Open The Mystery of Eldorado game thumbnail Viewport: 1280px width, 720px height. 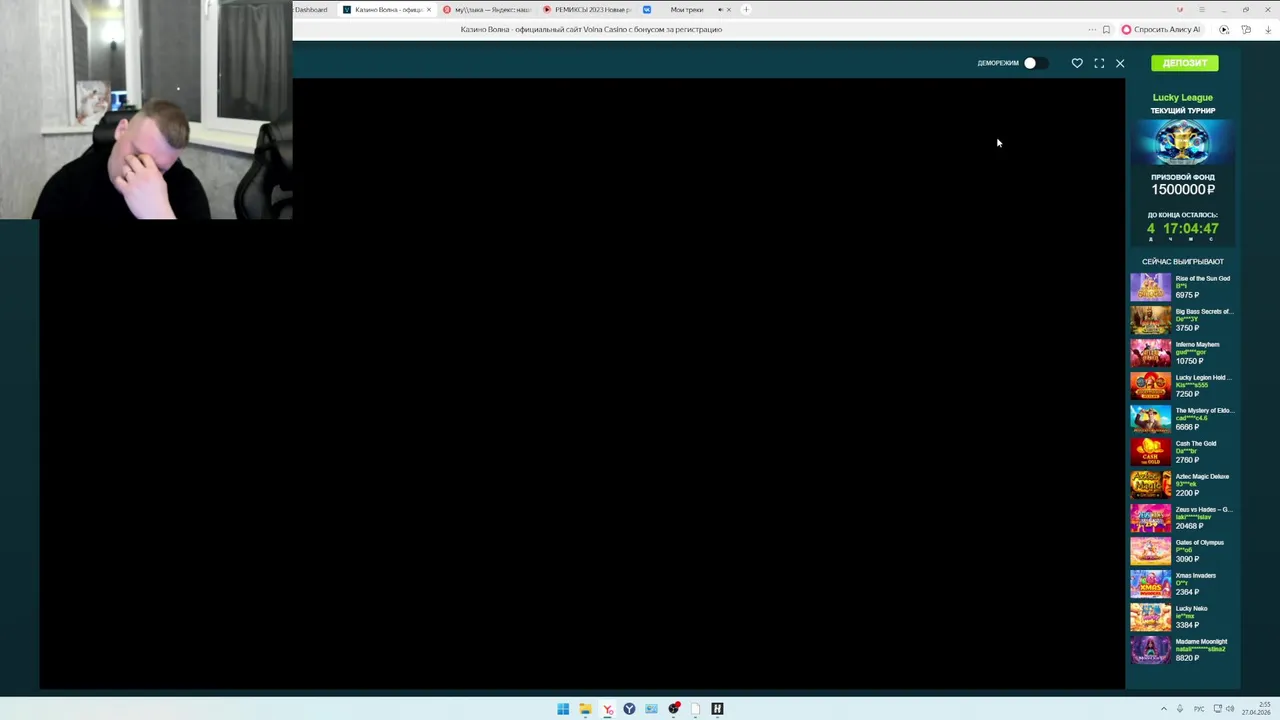(1150, 419)
